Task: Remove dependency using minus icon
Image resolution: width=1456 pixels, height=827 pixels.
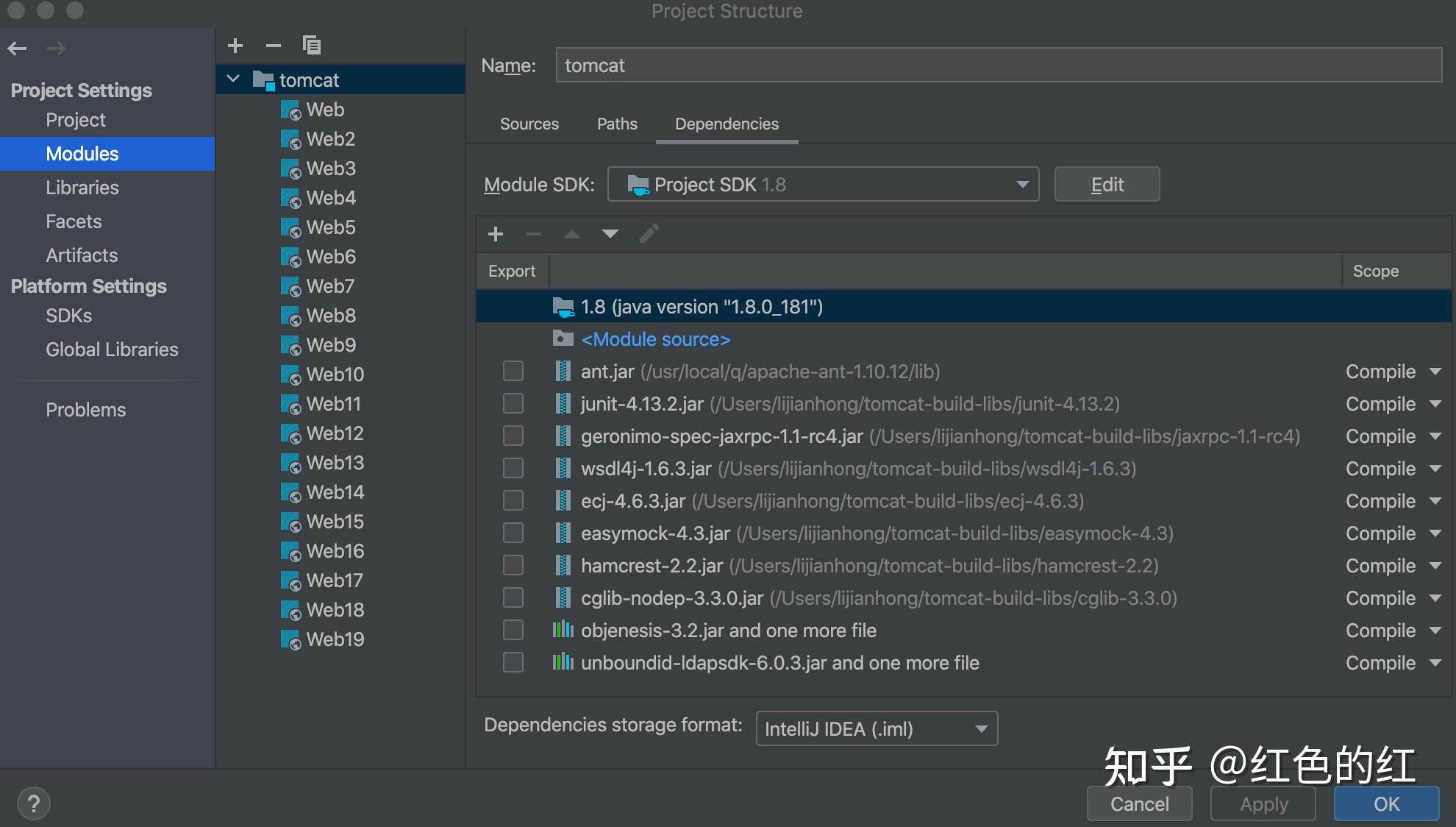Action: pos(534,234)
